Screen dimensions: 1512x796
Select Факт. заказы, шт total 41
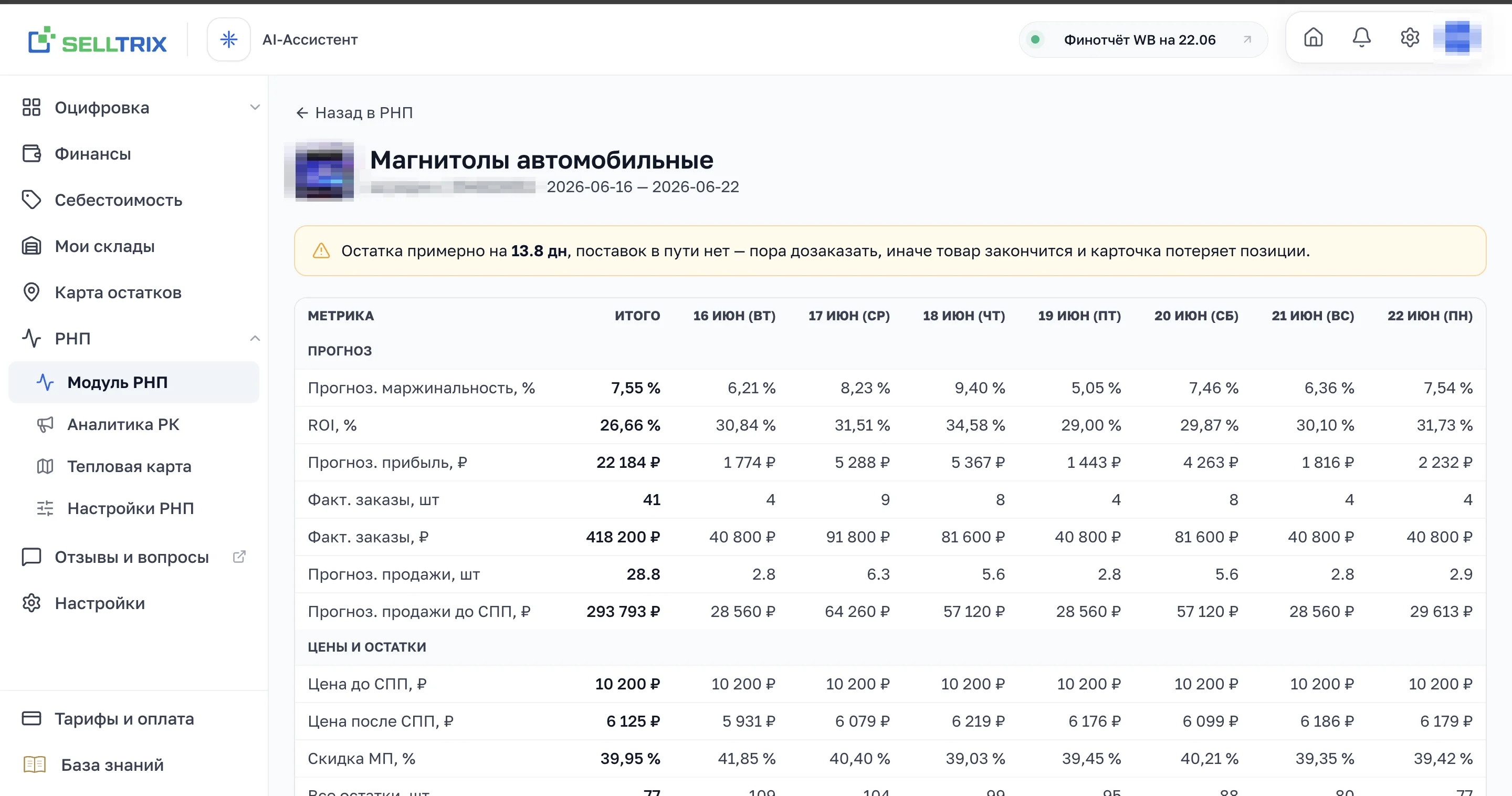coord(652,499)
